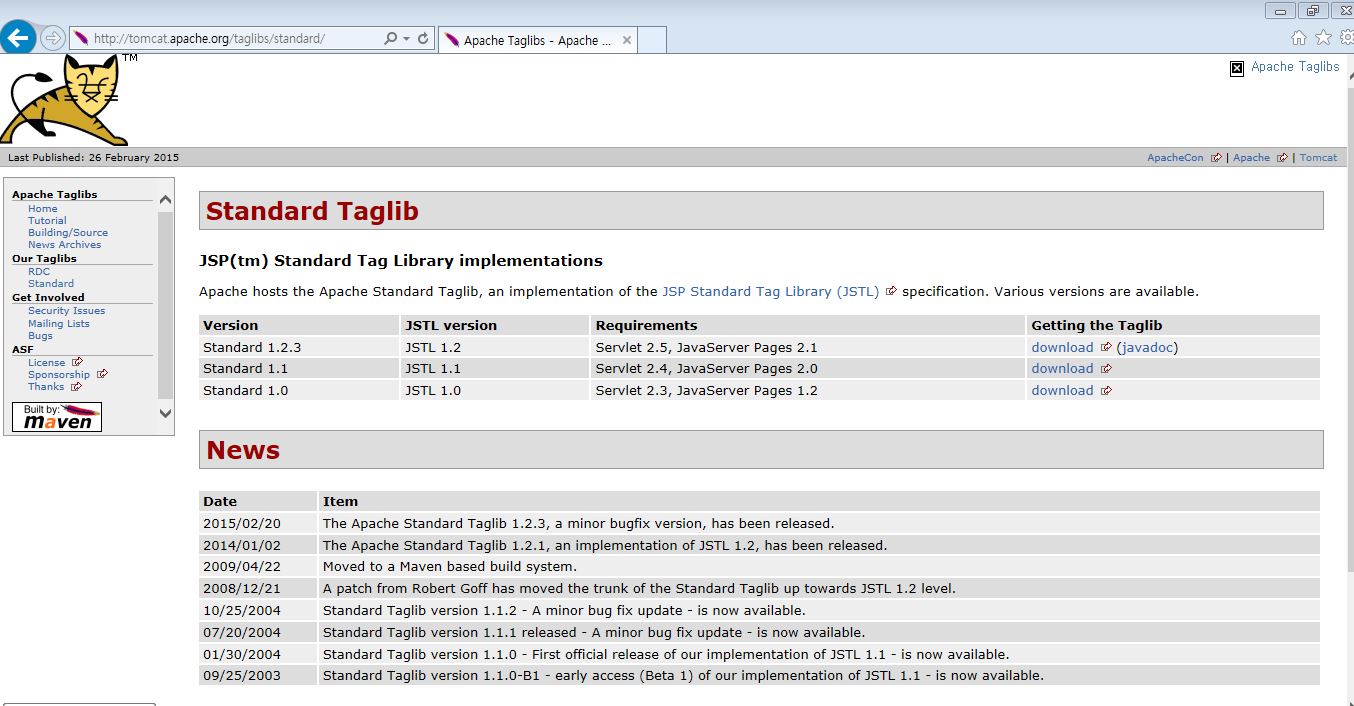Open News Archives in sidebar
1354x706 pixels.
64,245
